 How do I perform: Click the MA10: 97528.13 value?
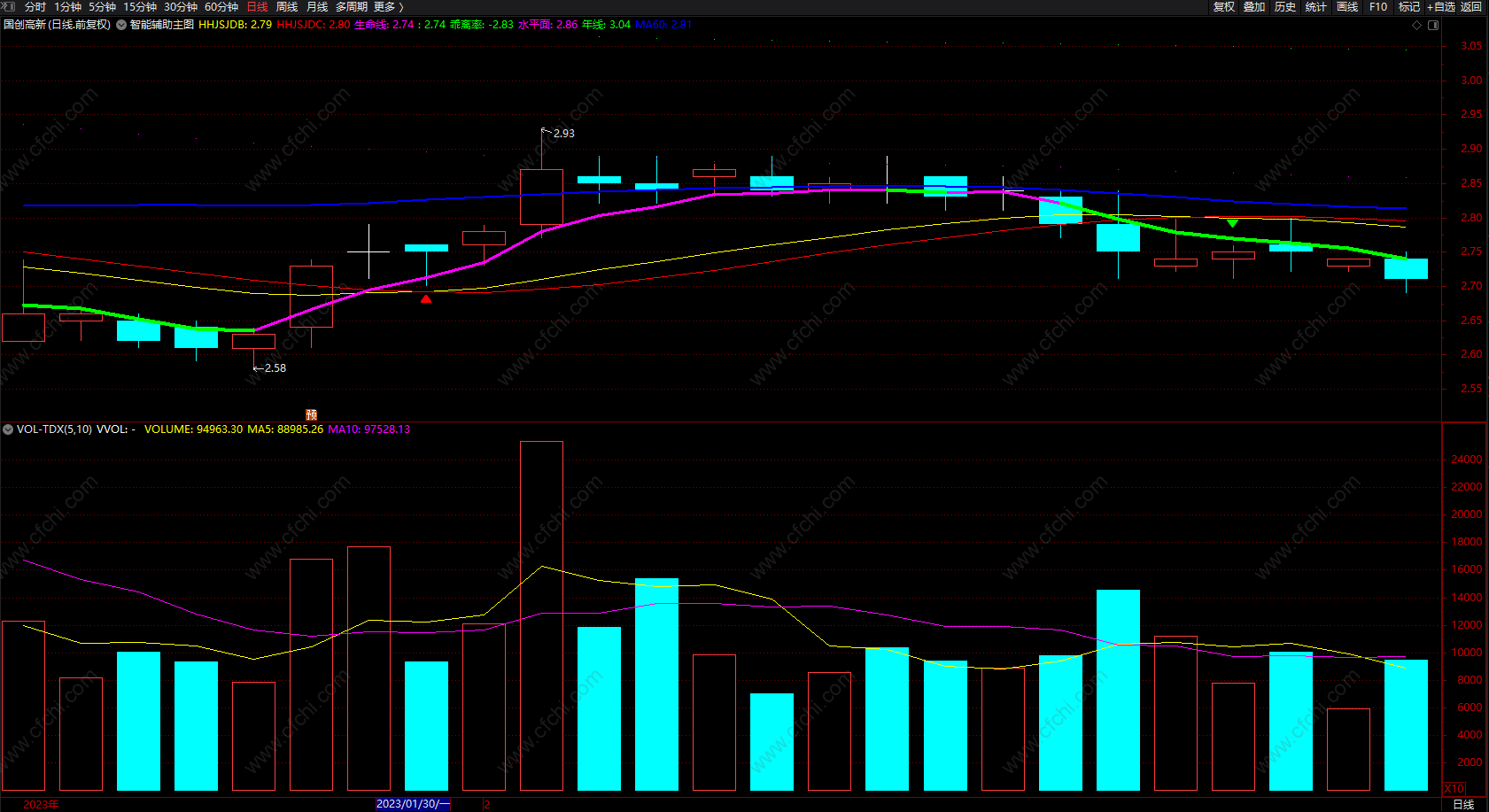point(369,429)
